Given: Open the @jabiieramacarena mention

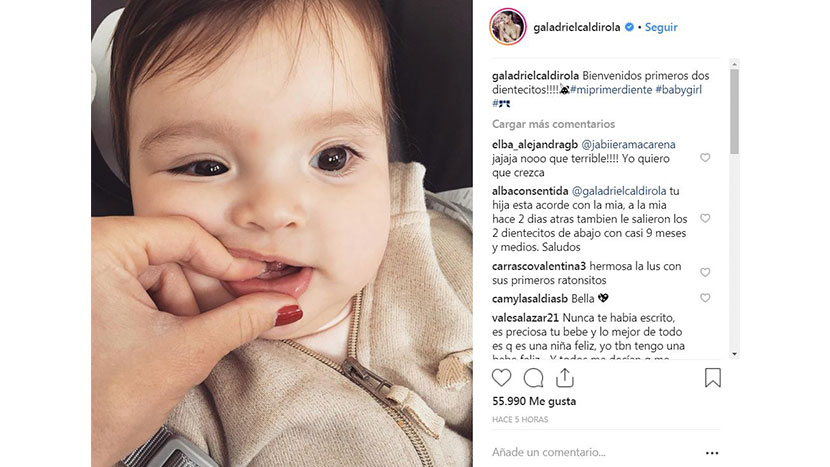Looking at the screenshot, I should click(x=628, y=144).
